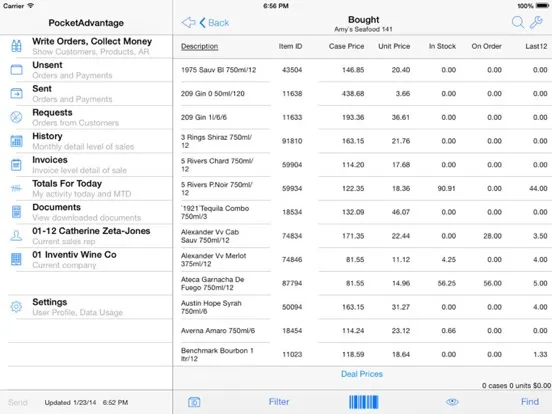Open Deal Prices link
Screen dimensions: 552x414
point(362,374)
